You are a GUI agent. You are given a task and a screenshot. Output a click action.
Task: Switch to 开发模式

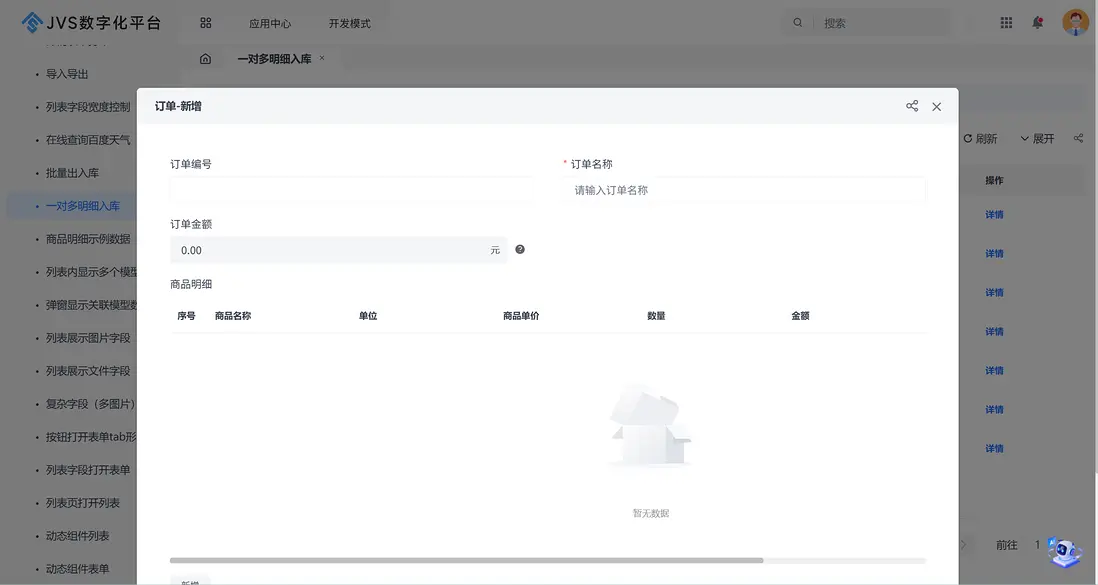point(349,23)
